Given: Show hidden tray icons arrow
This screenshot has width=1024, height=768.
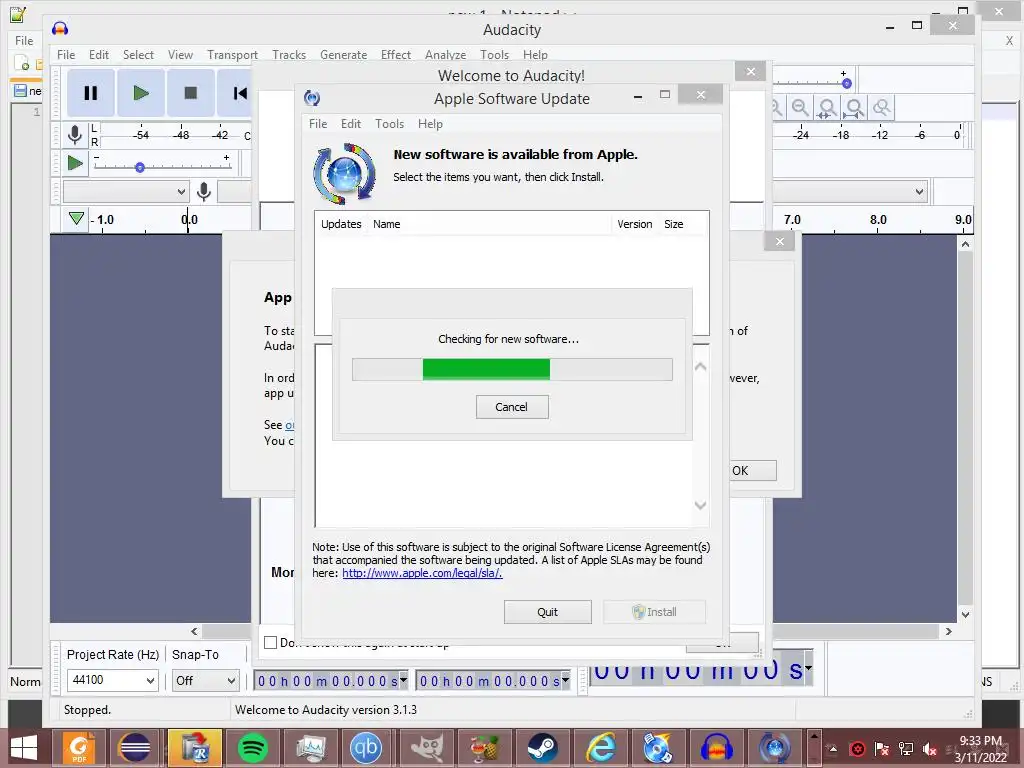Looking at the screenshot, I should click(833, 749).
